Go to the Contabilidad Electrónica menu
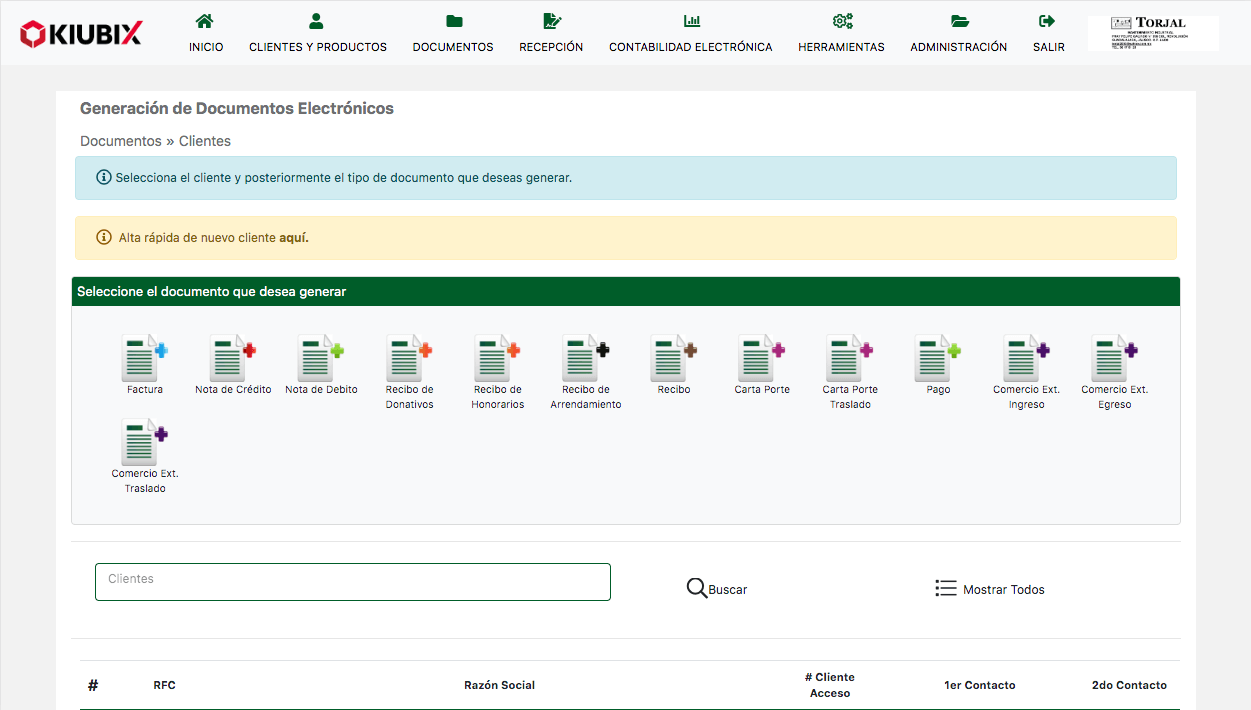Image resolution: width=1251 pixels, height=710 pixels. click(x=690, y=33)
